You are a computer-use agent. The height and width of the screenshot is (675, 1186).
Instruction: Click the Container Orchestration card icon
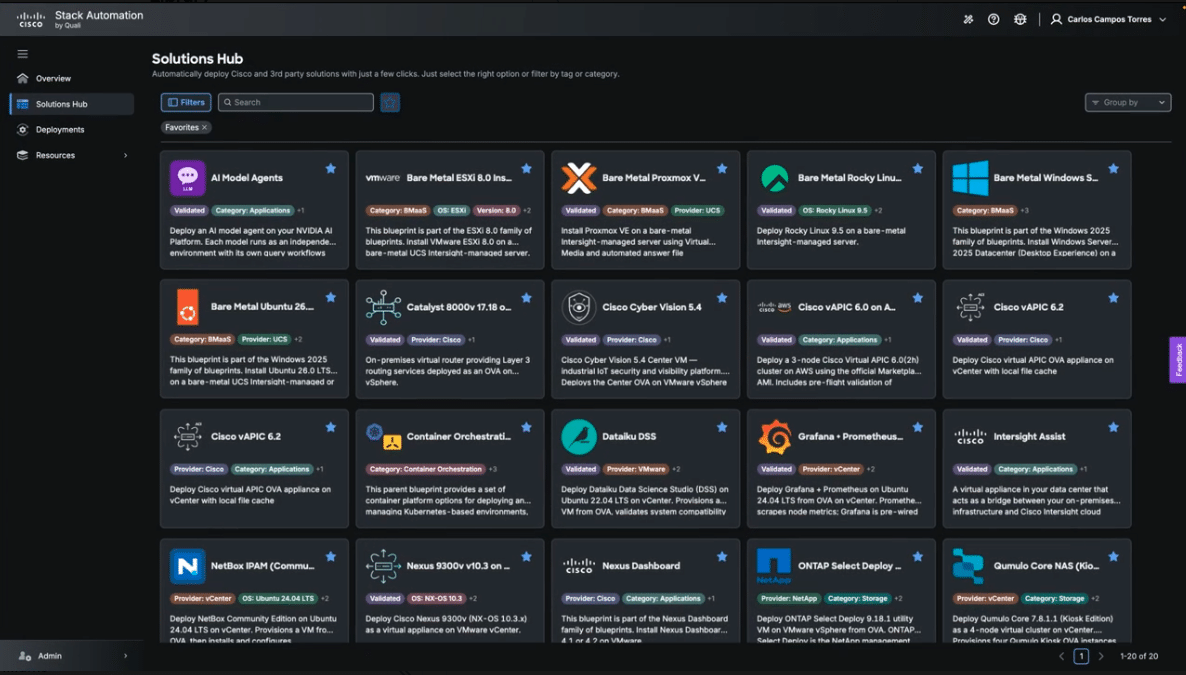[x=383, y=437]
